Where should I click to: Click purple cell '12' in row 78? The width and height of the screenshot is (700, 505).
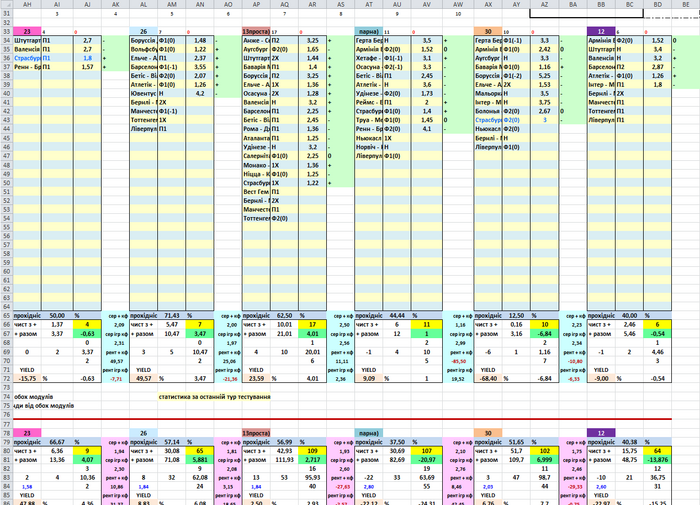[601, 433]
